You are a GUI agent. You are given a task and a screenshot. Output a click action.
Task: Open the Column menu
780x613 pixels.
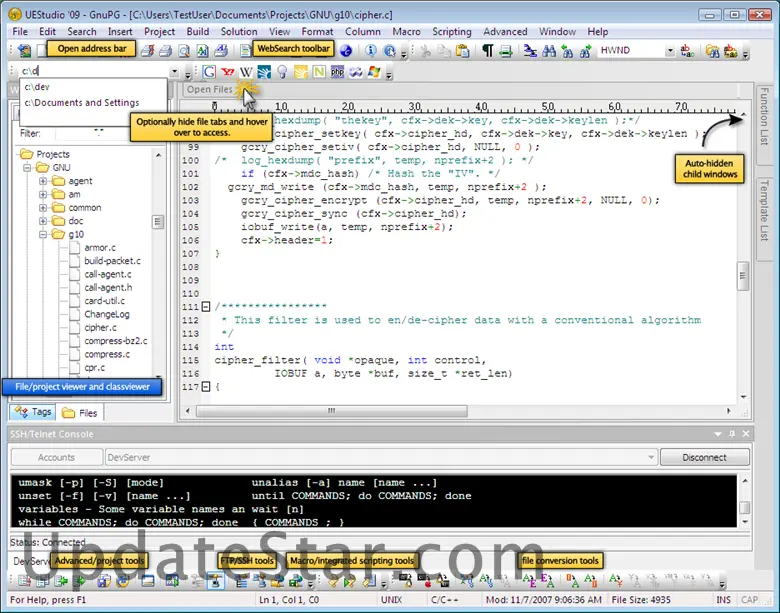363,31
